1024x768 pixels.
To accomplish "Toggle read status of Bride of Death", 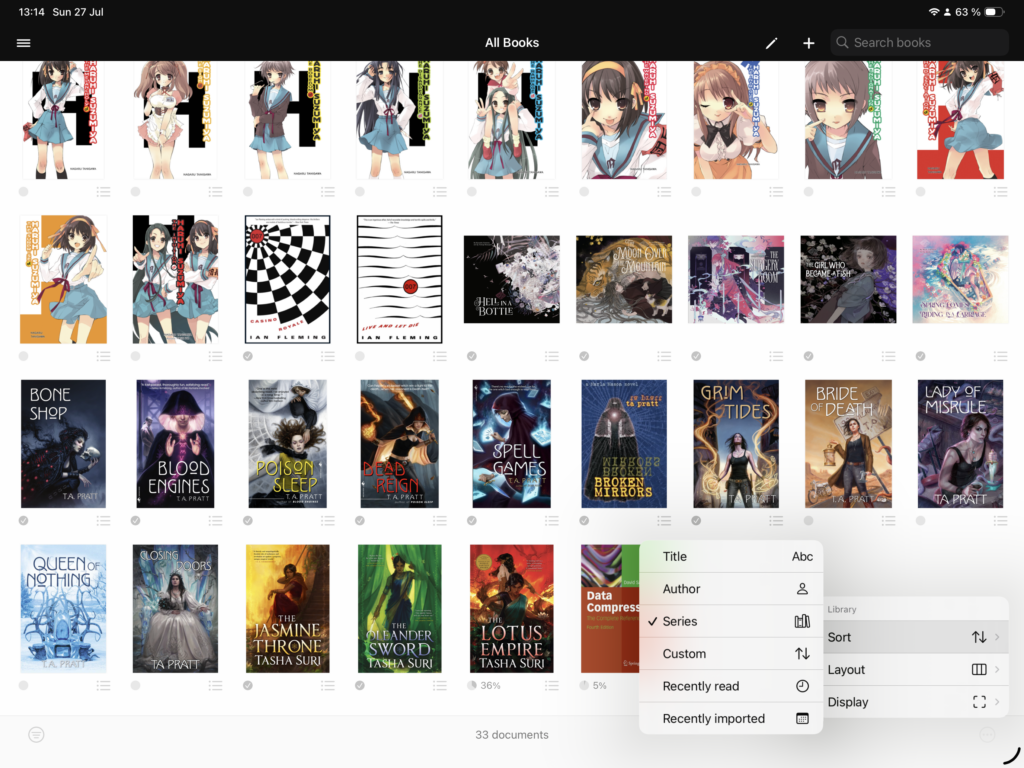I will 808,520.
